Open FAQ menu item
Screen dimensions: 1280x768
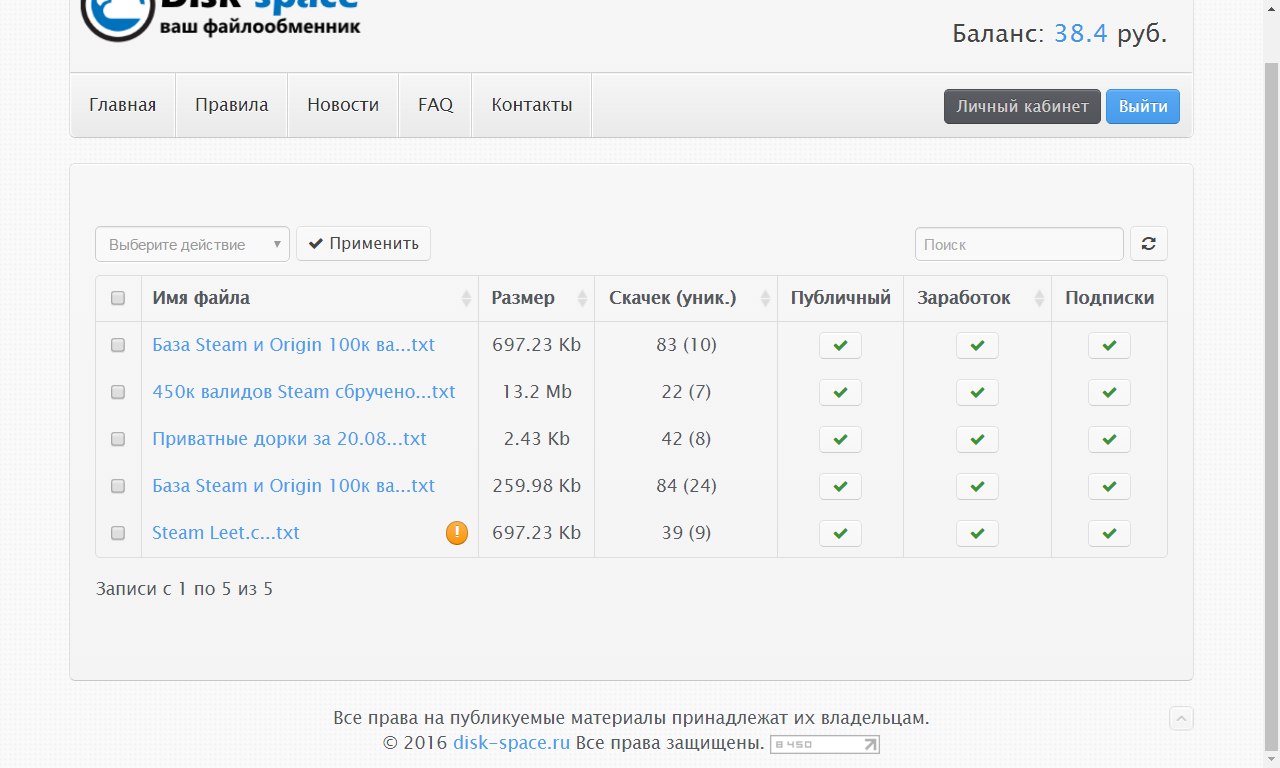pos(436,105)
